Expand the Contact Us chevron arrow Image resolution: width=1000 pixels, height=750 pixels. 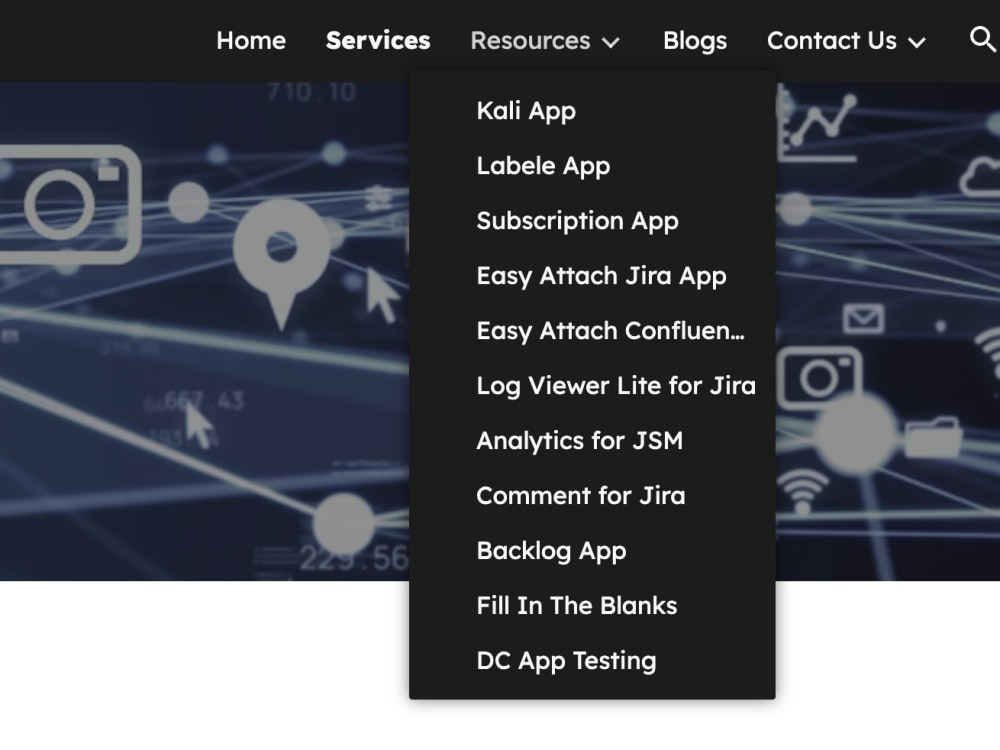[x=916, y=43]
